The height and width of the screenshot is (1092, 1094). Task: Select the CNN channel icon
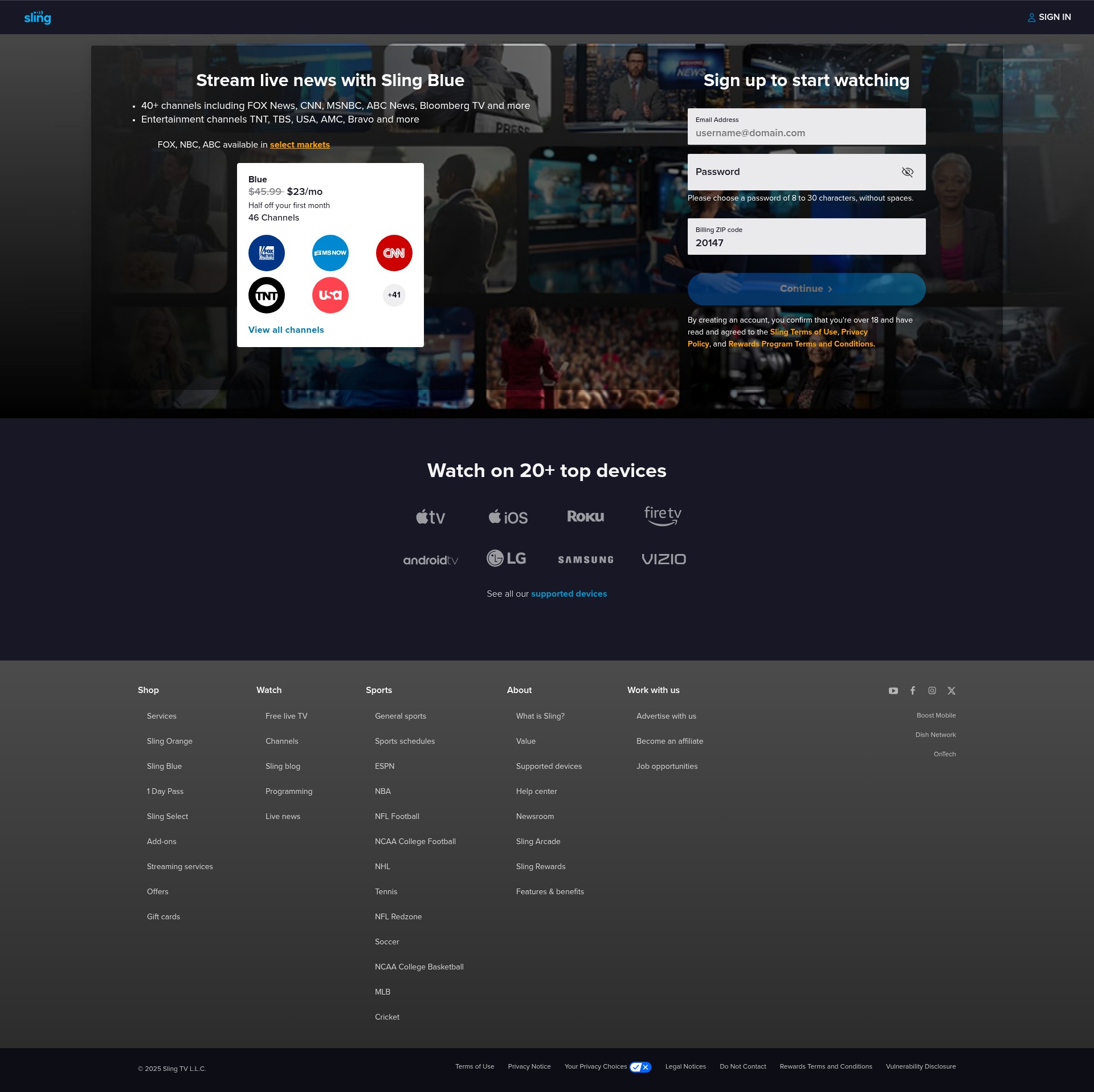click(394, 253)
